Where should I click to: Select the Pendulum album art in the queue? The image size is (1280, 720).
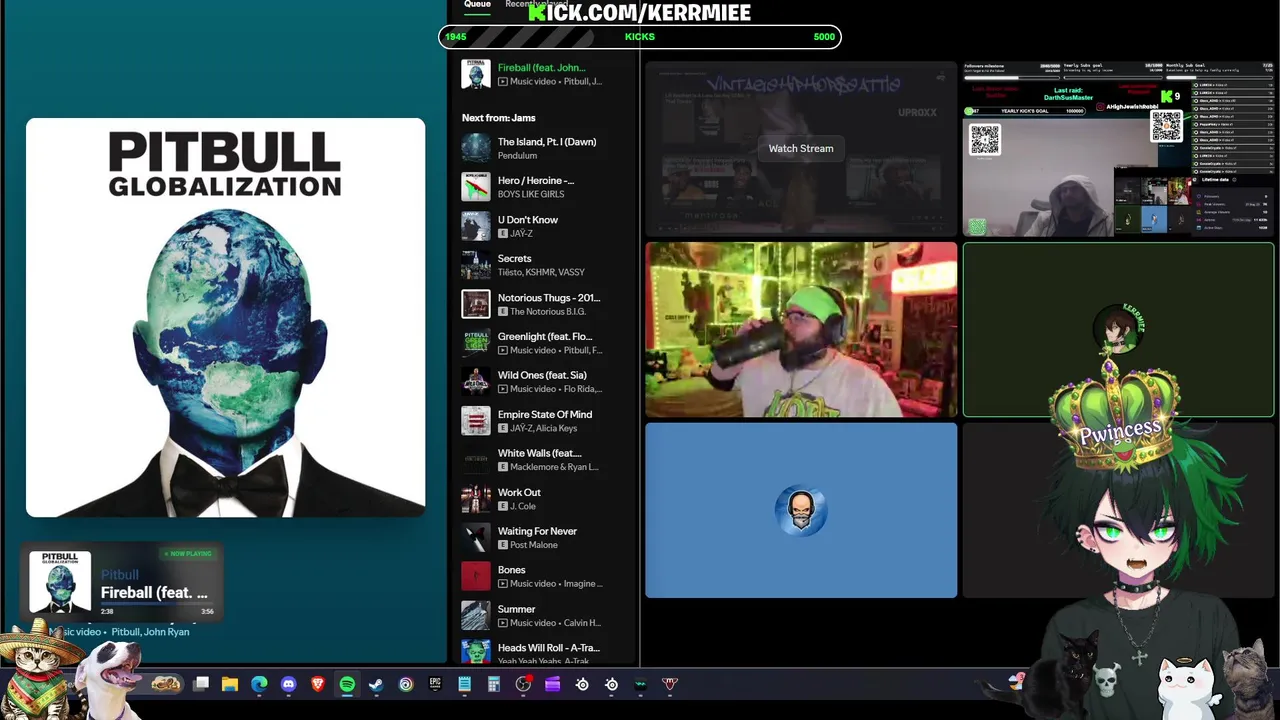[x=476, y=148]
